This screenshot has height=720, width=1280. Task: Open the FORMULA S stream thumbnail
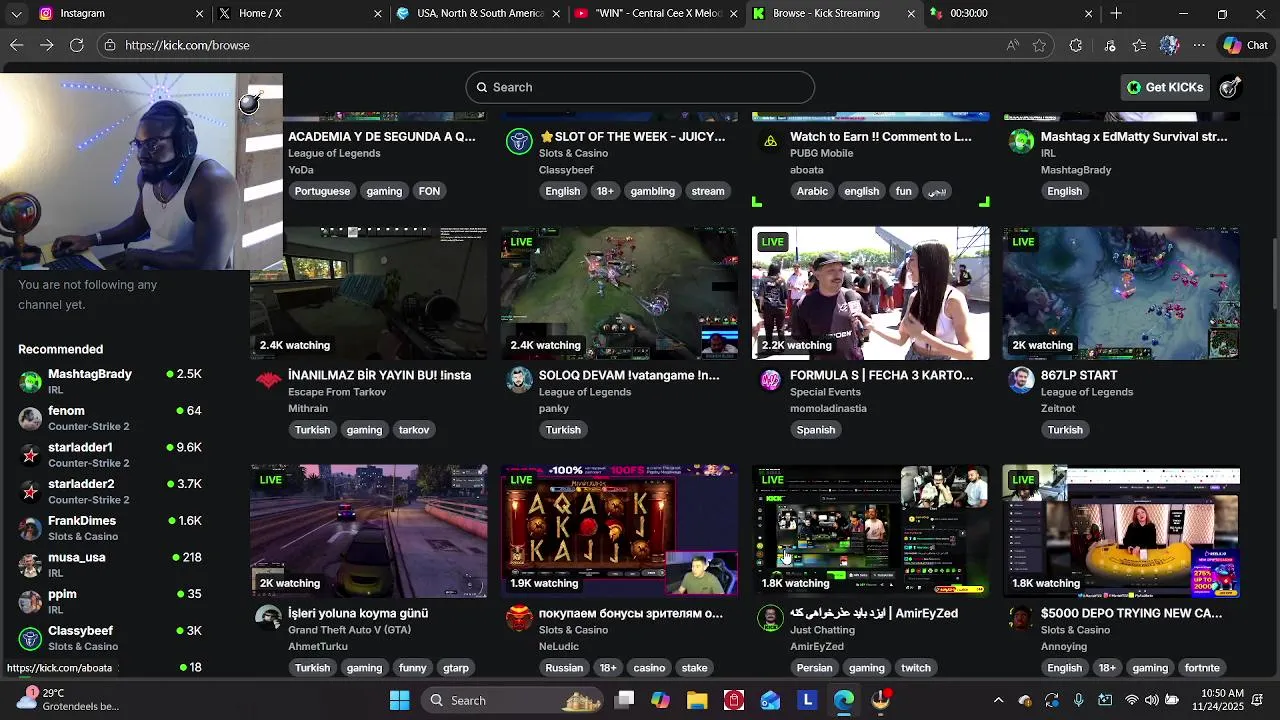871,293
